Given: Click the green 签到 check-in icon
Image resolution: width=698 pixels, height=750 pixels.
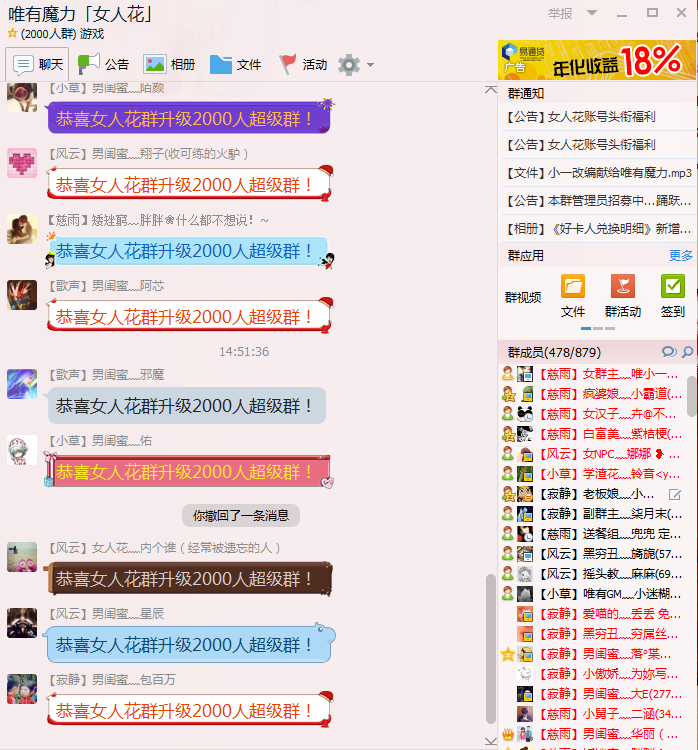Looking at the screenshot, I should click(673, 287).
